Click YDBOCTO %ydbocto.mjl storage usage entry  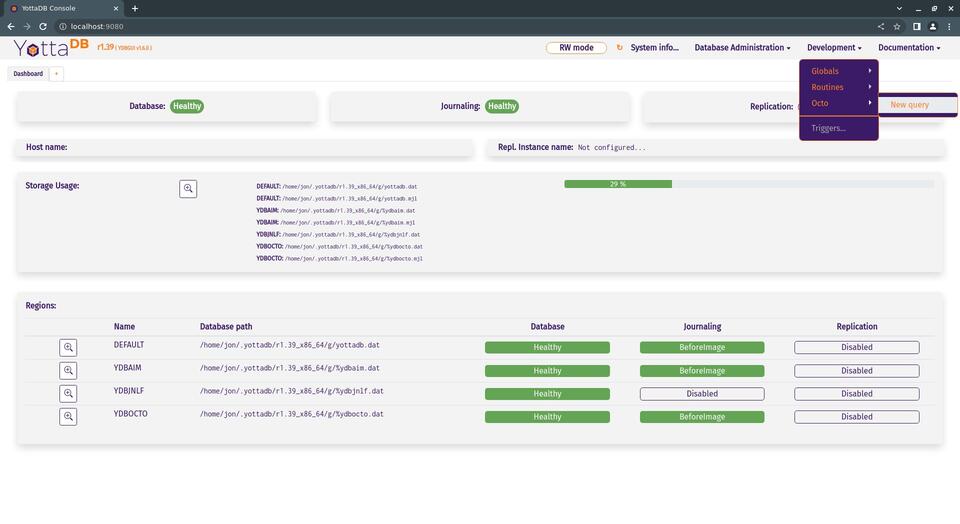click(x=339, y=258)
